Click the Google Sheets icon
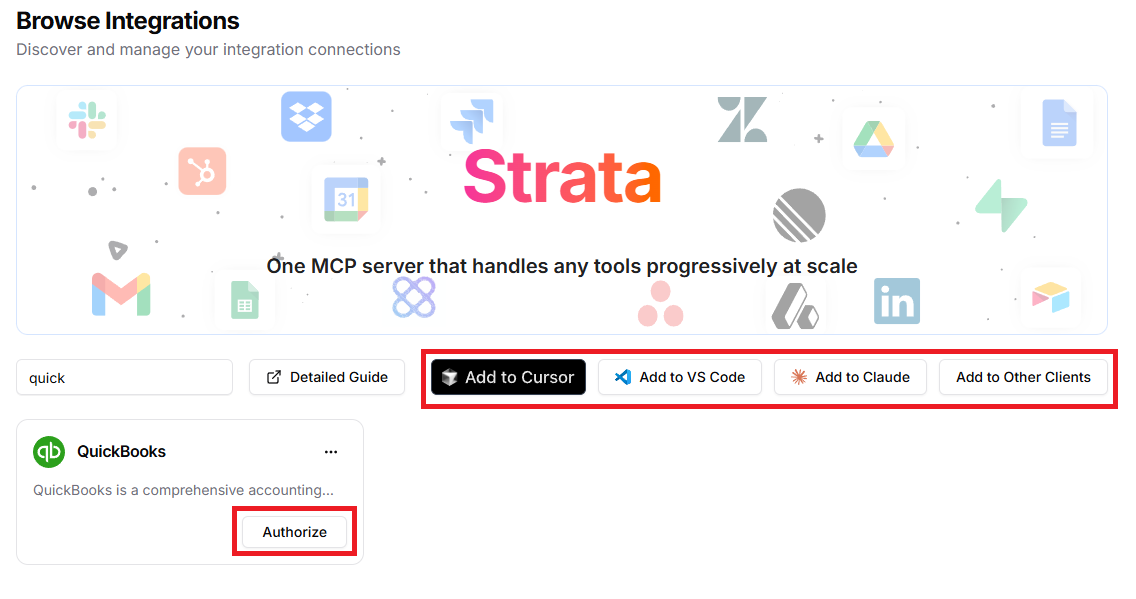The image size is (1136, 599). [244, 300]
